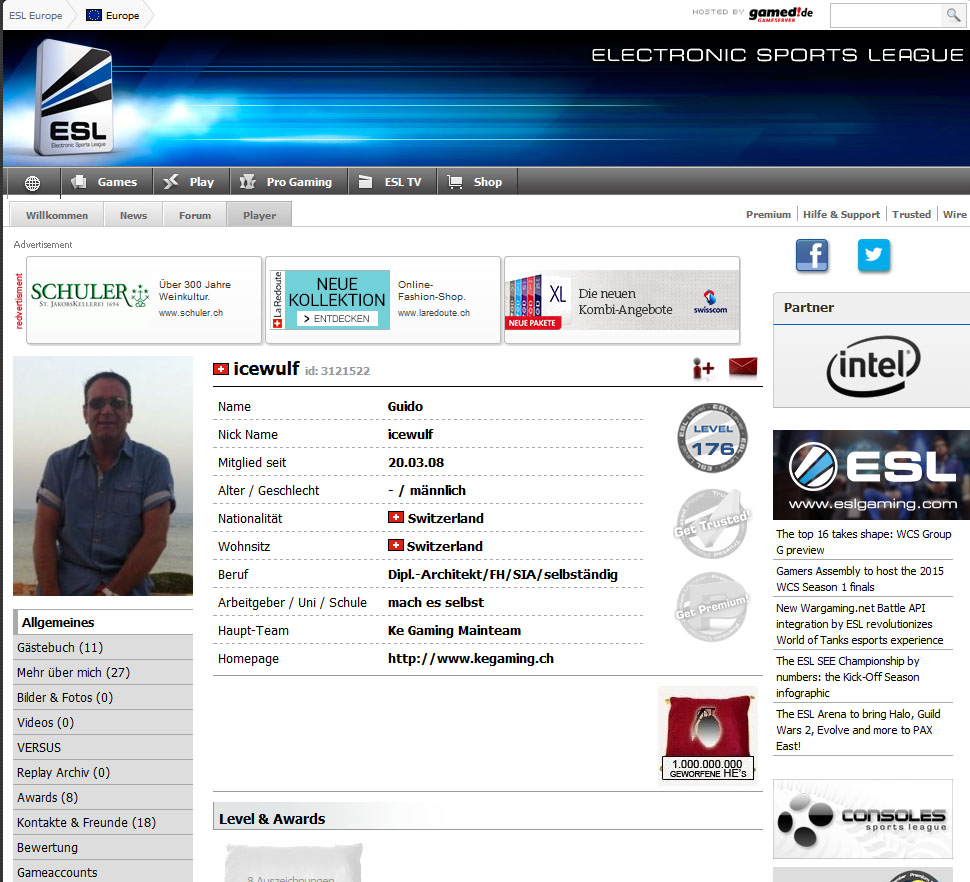Click the Level & Awards heading
The height and width of the screenshot is (882, 970).
(272, 819)
